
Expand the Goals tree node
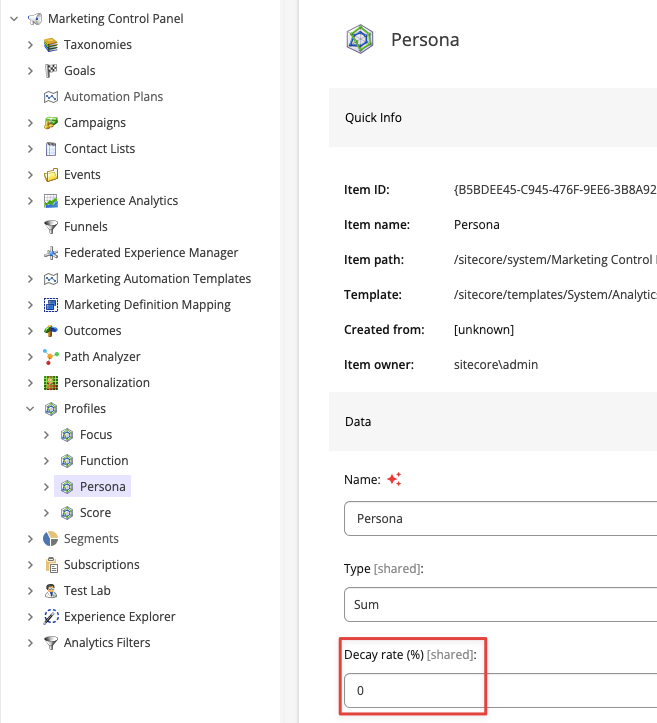click(x=30, y=71)
